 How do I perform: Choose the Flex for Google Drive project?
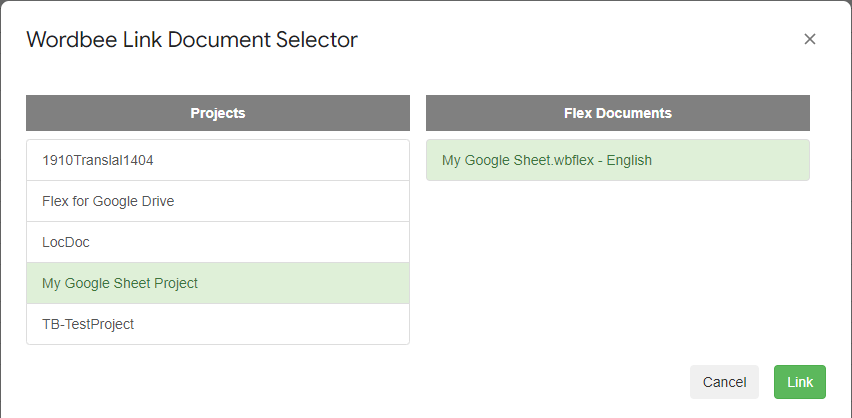pyautogui.click(x=217, y=201)
